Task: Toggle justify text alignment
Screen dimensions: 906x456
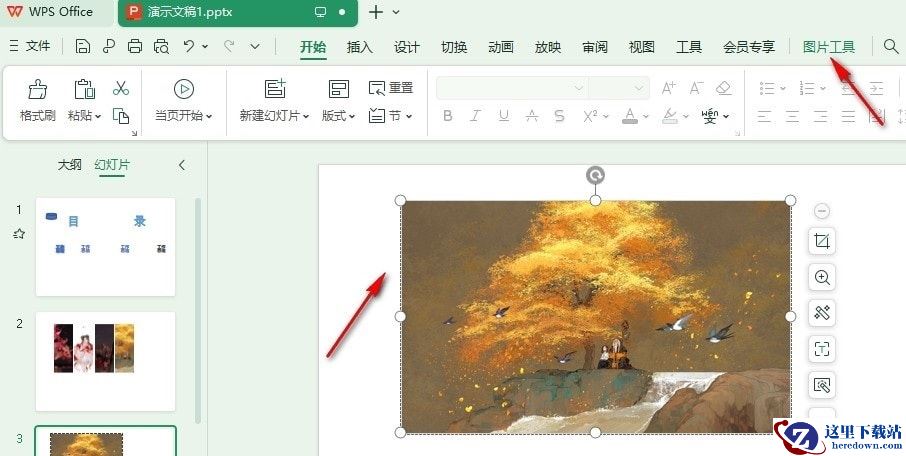Action: click(x=848, y=116)
